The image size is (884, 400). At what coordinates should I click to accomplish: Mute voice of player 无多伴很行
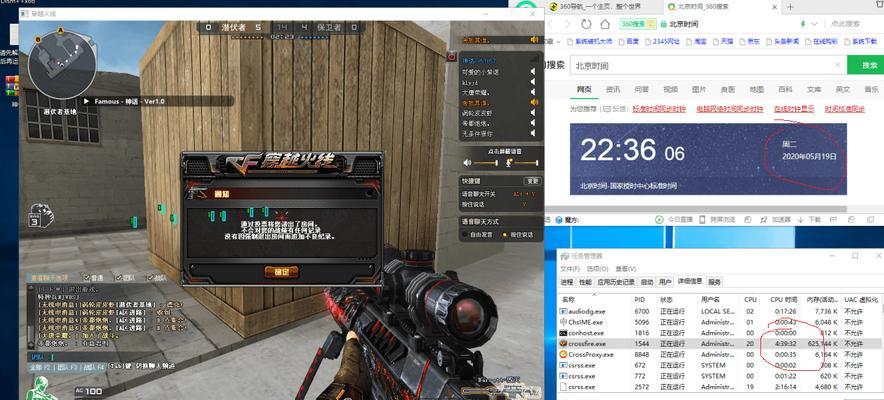pyautogui.click(x=532, y=134)
